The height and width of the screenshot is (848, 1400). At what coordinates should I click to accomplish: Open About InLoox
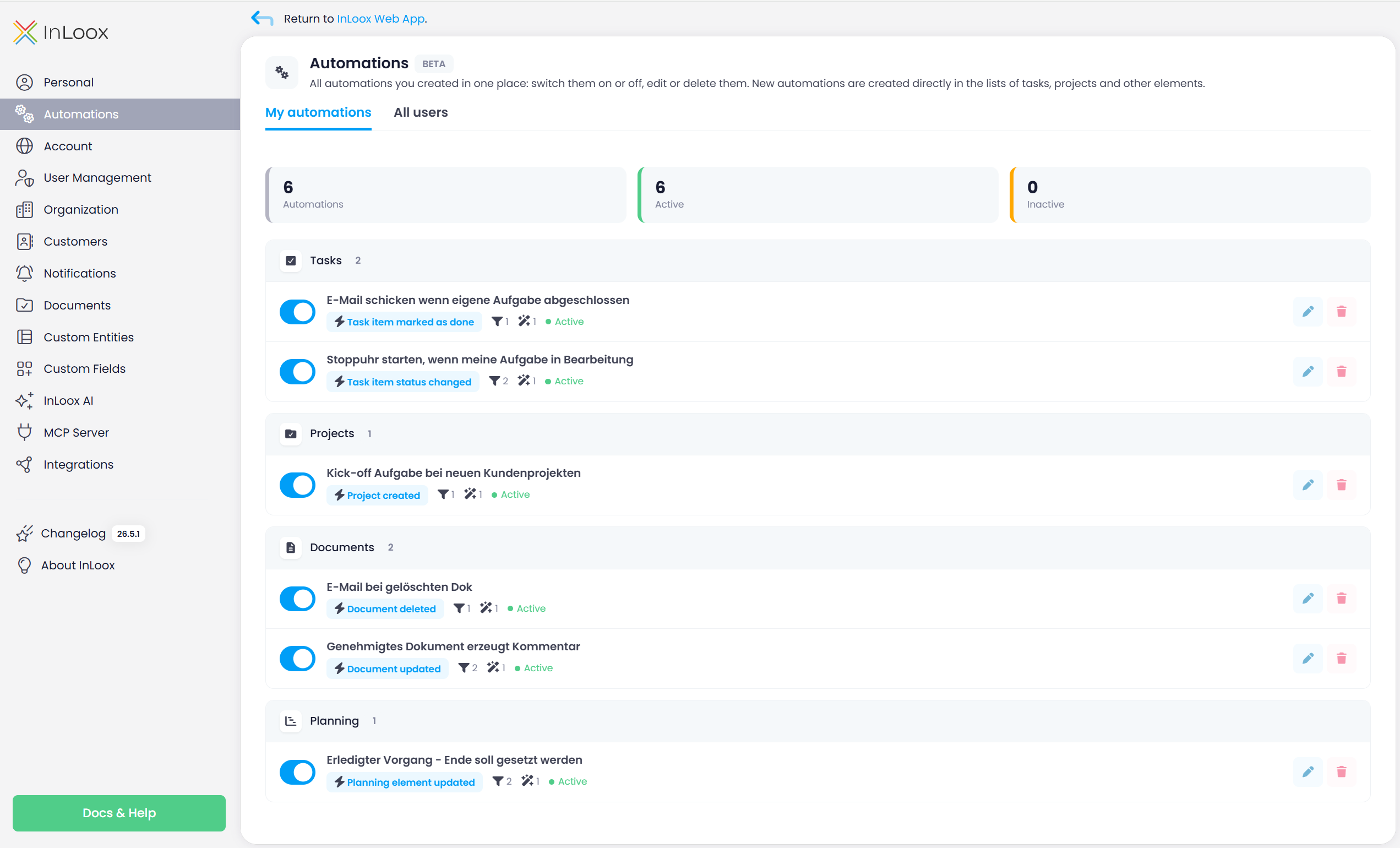click(78, 565)
